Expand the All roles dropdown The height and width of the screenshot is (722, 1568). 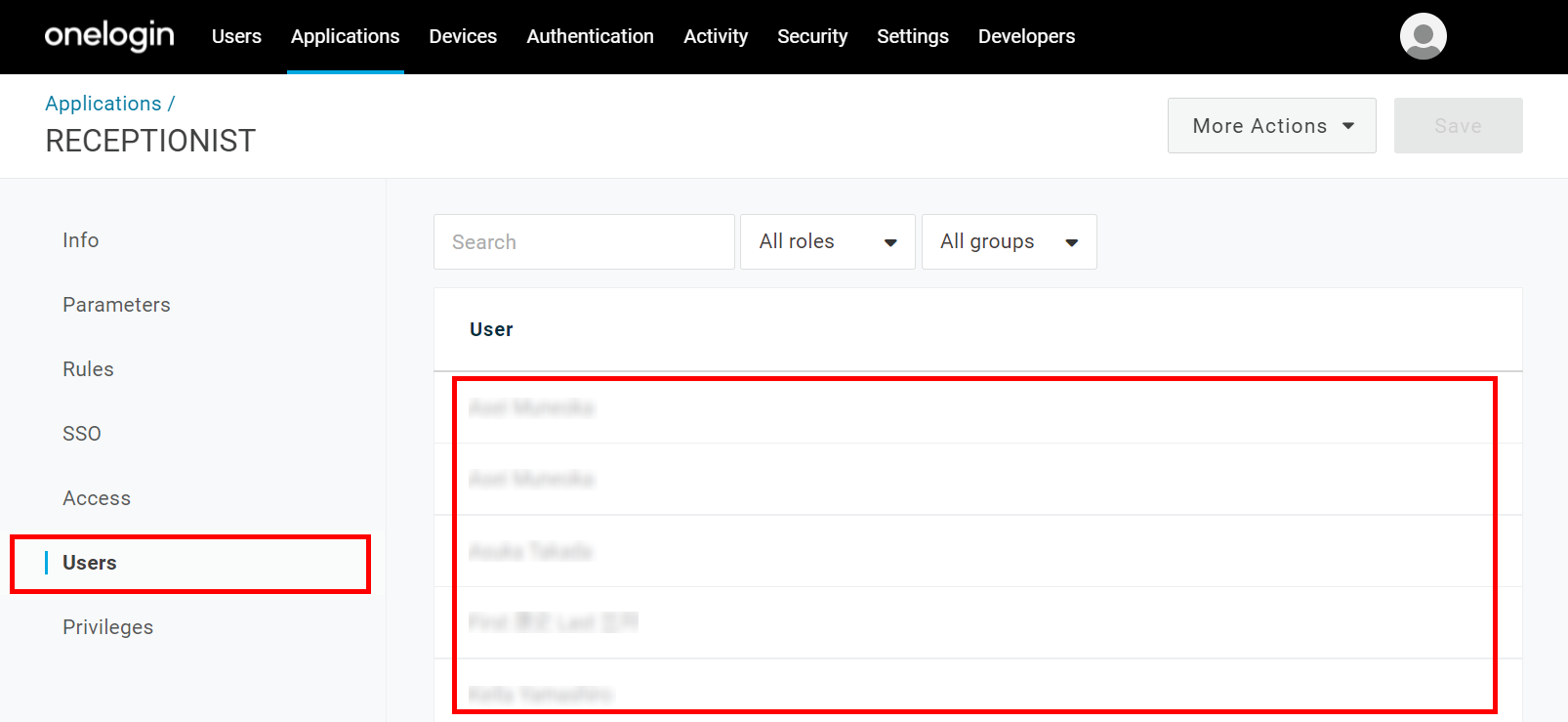(828, 241)
